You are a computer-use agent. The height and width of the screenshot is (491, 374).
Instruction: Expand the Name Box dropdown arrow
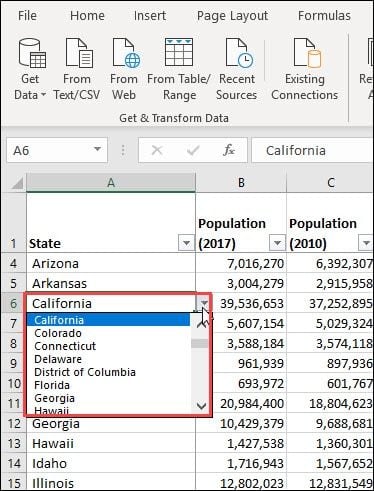(97, 149)
